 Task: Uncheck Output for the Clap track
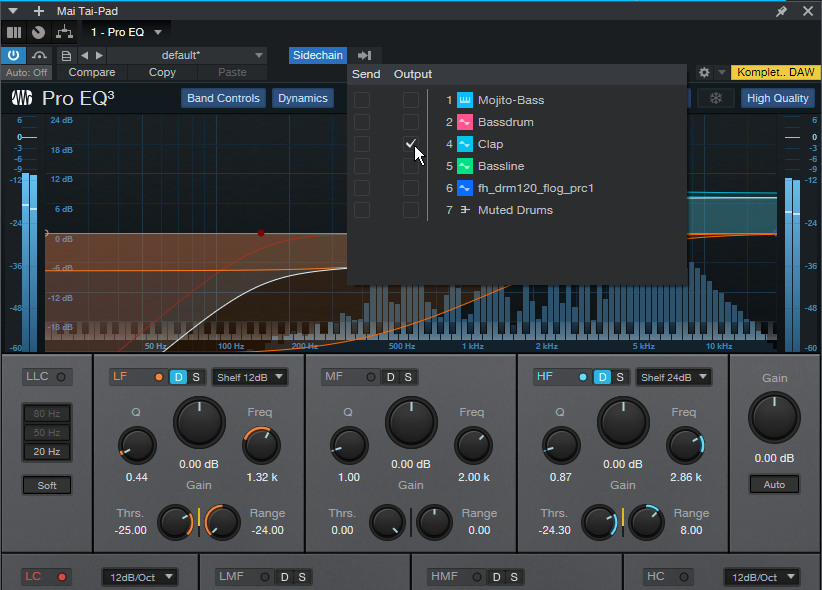411,144
